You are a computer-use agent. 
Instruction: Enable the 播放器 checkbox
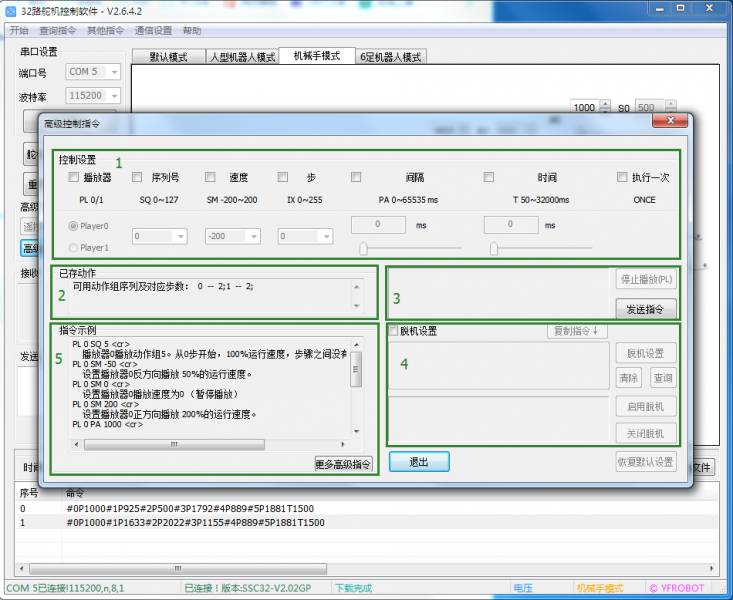[x=73, y=178]
